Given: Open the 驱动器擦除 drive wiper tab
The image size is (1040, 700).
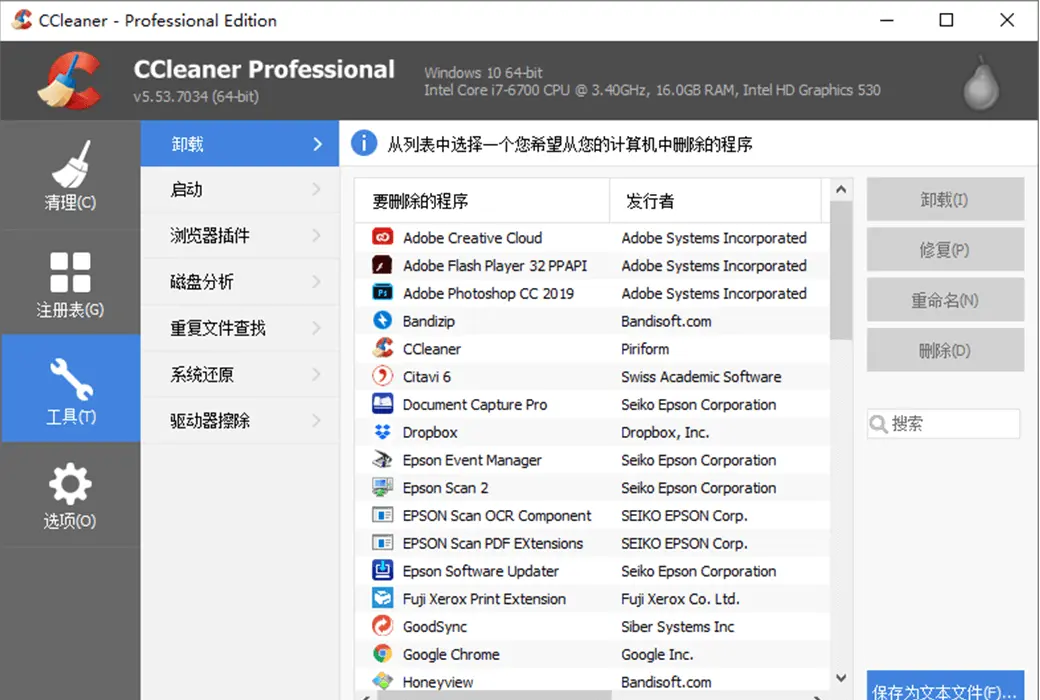Looking at the screenshot, I should 239,420.
